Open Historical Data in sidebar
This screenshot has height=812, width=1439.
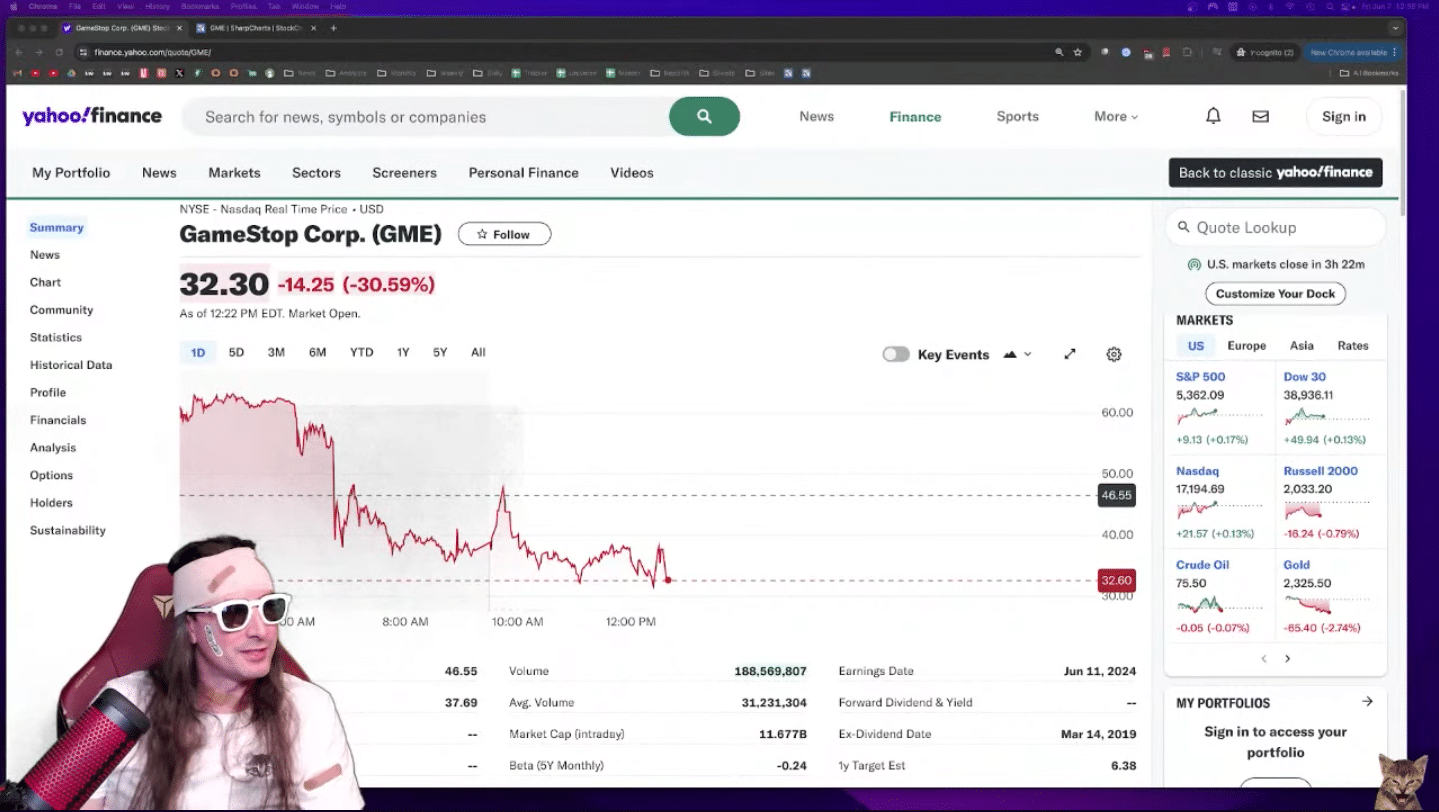tap(71, 365)
